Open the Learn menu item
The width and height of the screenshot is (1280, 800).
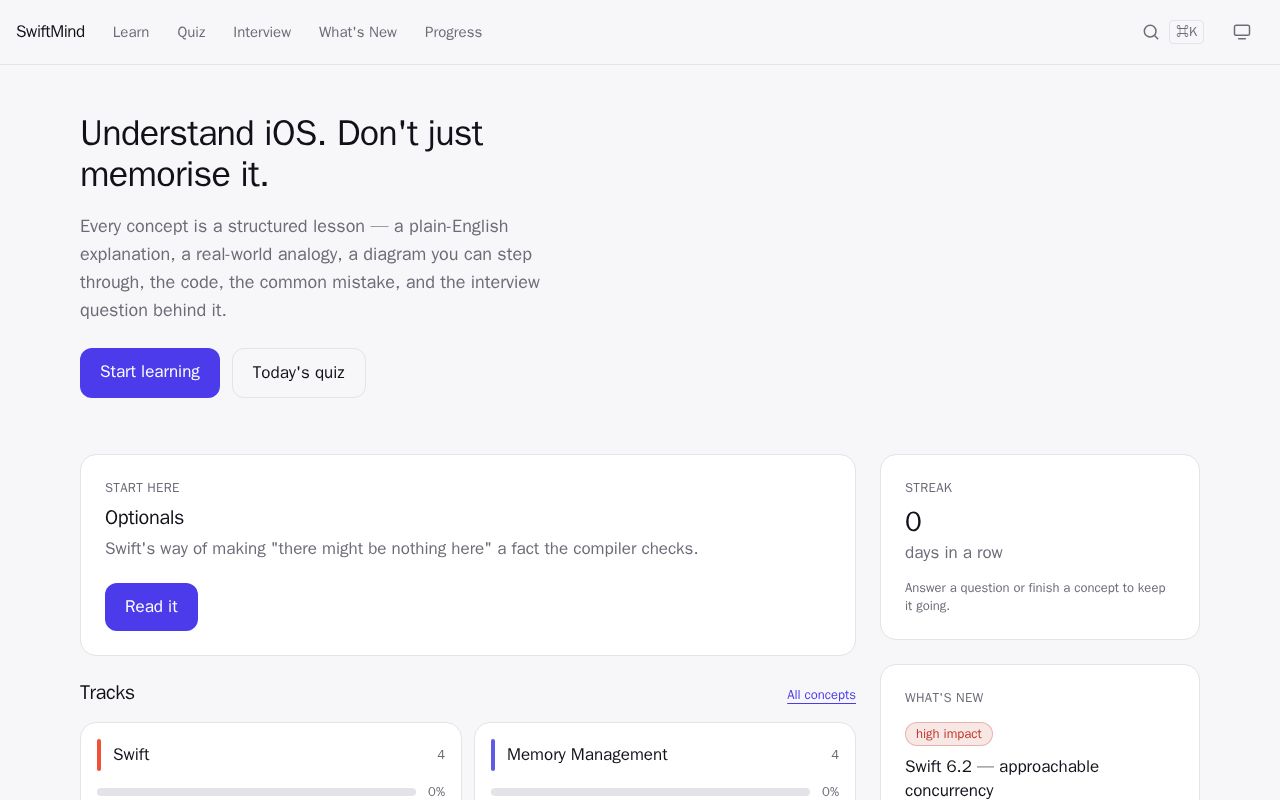(131, 32)
